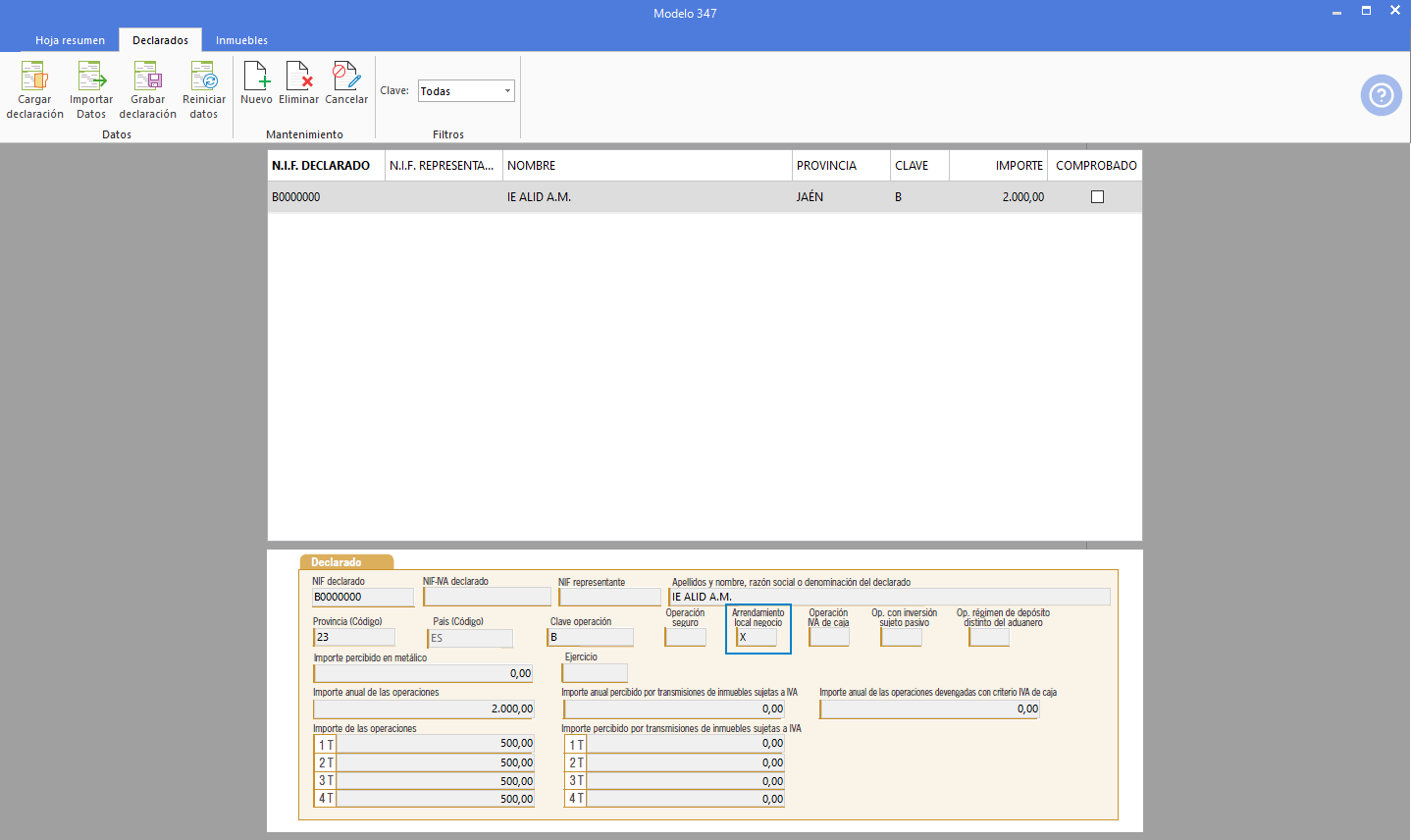The image size is (1411, 840).
Task: Click the 2T transmisiones de inmuebles field
Action: 685,762
